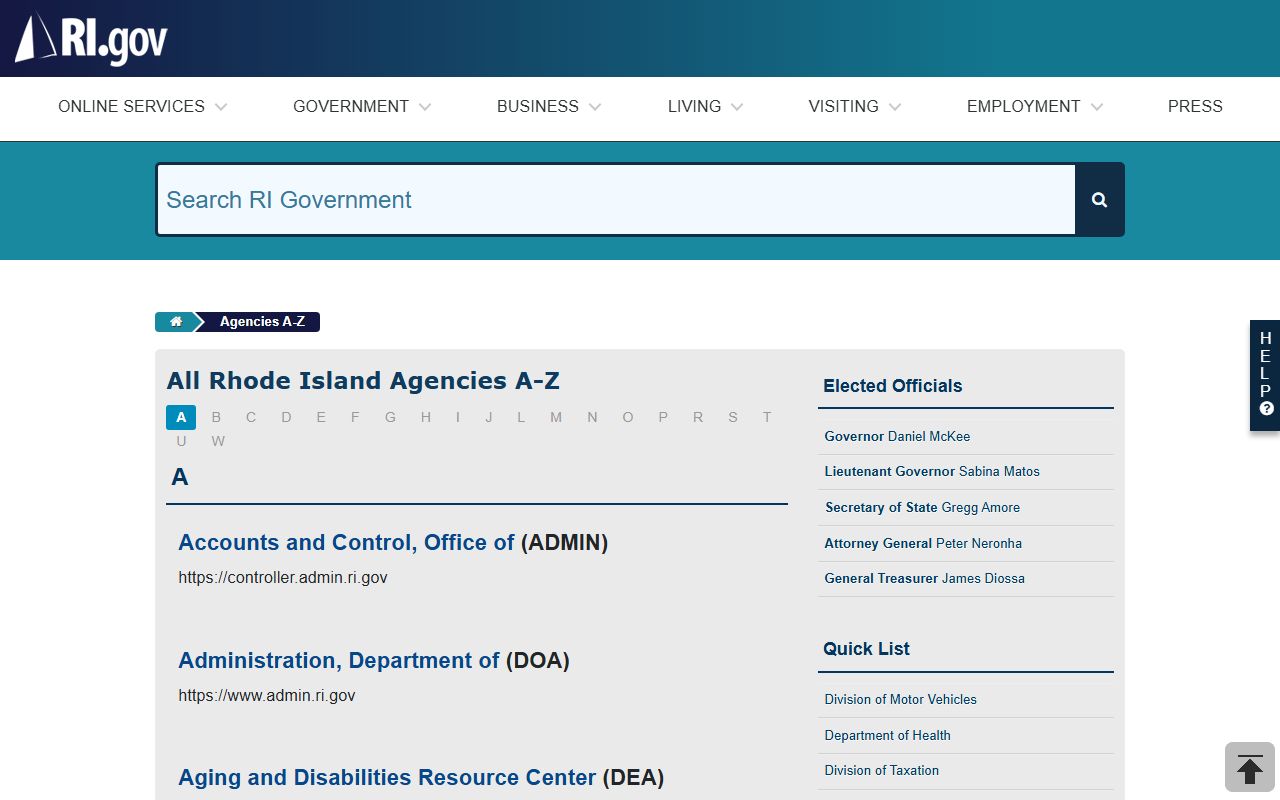Open the Press menu item
This screenshot has height=800, width=1280.
point(1195,107)
